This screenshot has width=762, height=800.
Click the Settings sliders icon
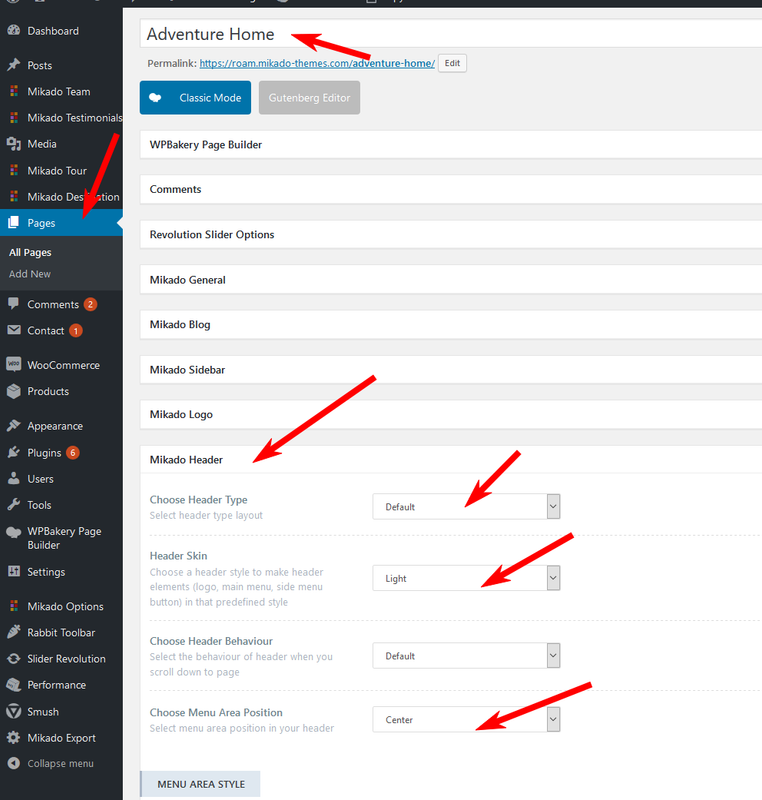coord(14,571)
